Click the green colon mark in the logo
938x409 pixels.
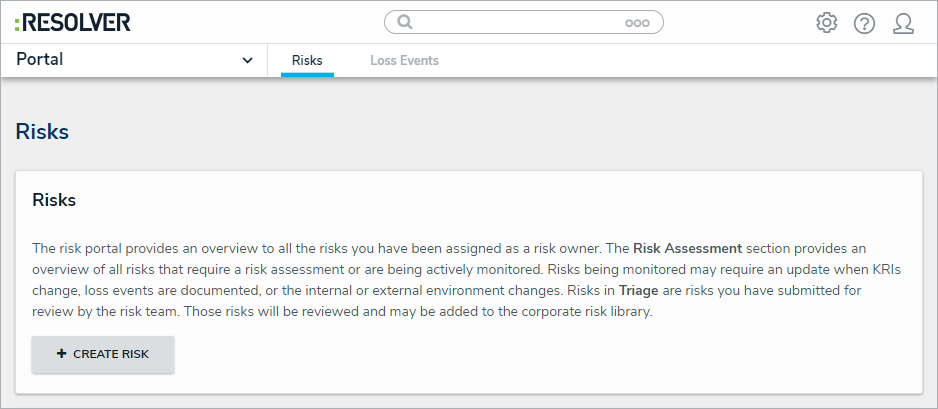click(x=19, y=23)
